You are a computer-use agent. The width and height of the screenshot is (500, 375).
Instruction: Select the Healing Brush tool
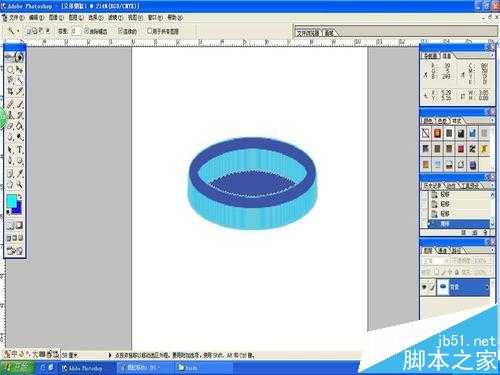point(10,105)
